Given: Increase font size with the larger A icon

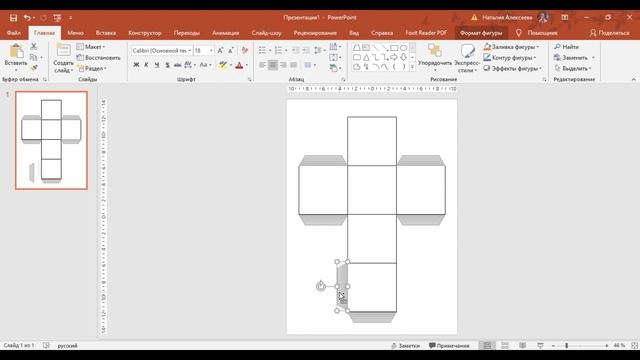Looking at the screenshot, I should click(220, 51).
